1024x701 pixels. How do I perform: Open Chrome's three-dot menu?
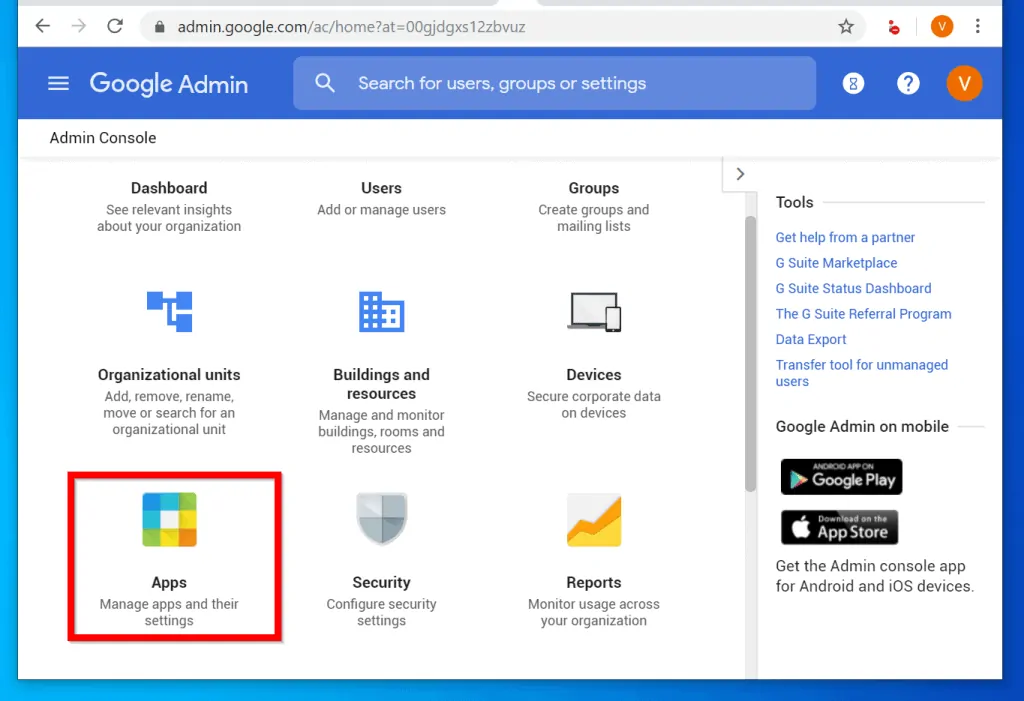978,28
